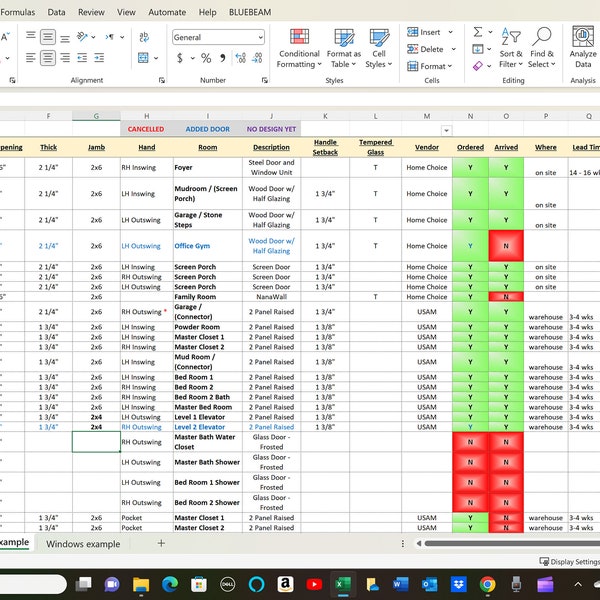Image resolution: width=600 pixels, height=600 pixels.
Task: Click Decrease Indent icon
Action: [x=82, y=58]
